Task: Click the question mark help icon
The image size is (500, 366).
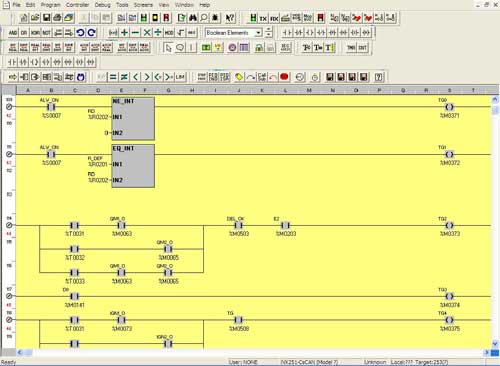Action: (378, 77)
